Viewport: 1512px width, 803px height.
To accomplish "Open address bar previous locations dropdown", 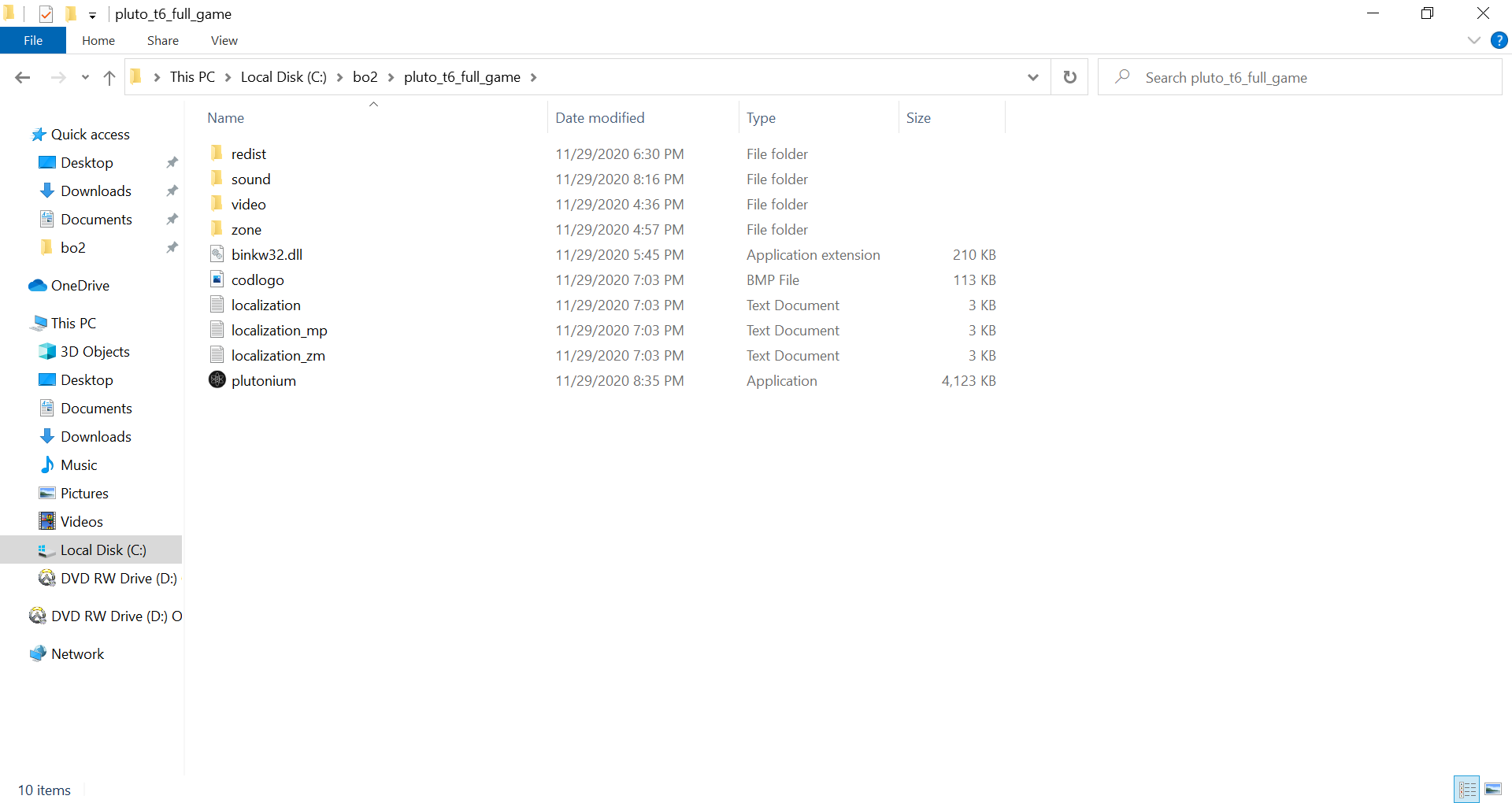I will [1033, 77].
